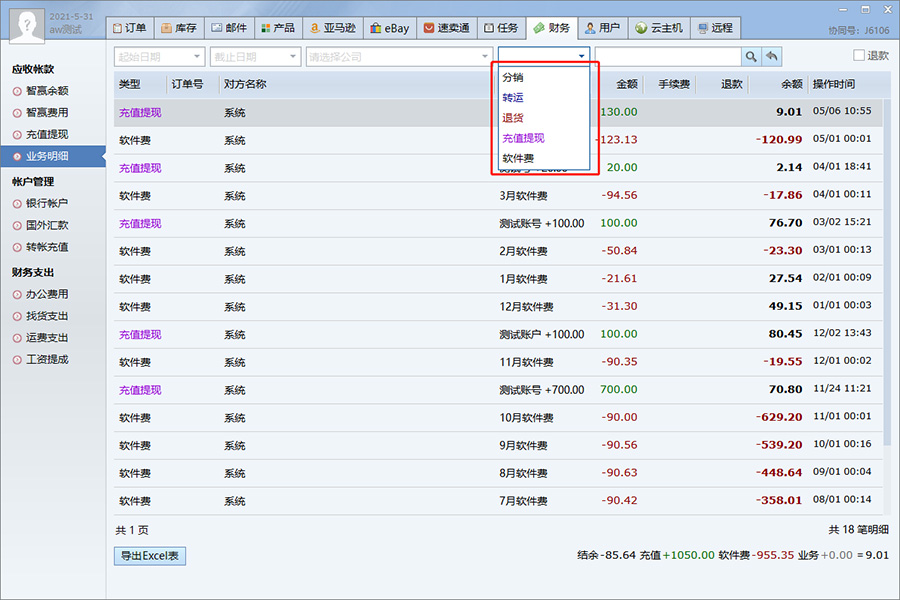Select 软件费 option in the dropdown
The width and height of the screenshot is (900, 600).
click(518, 158)
